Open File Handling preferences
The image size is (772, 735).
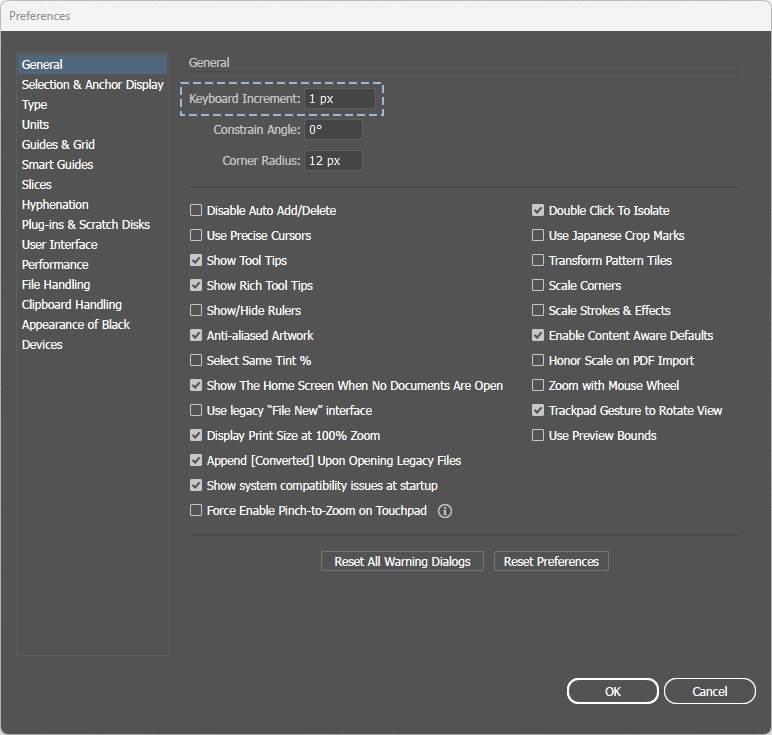[93, 285]
